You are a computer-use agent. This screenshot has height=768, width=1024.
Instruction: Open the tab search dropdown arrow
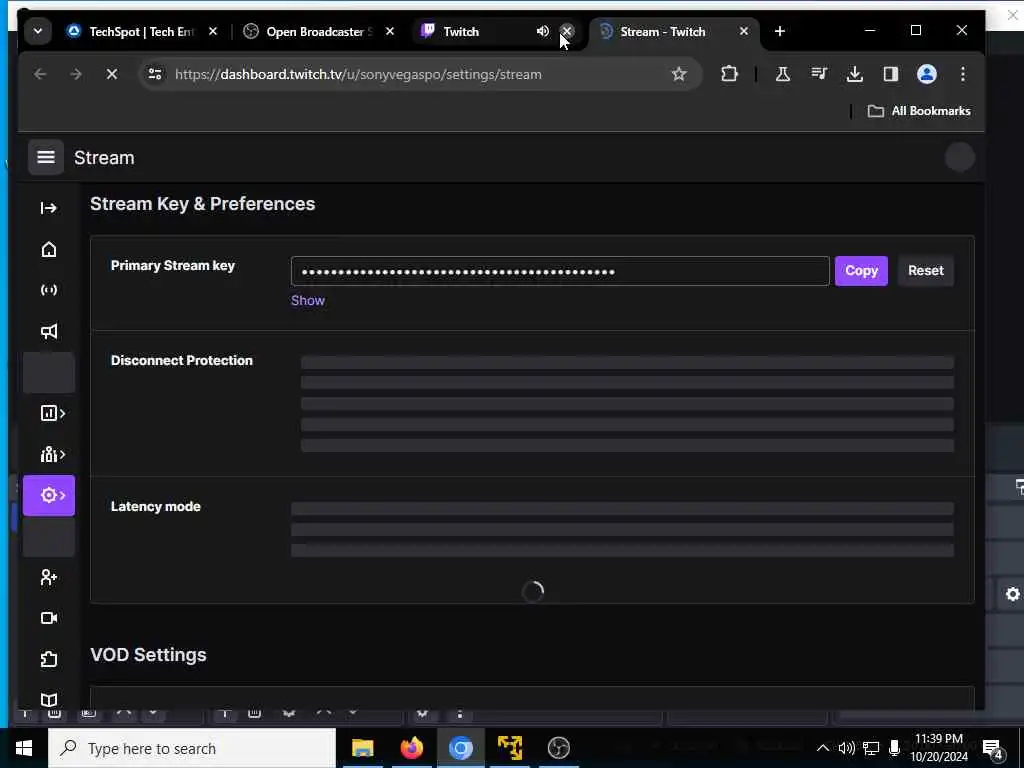pos(38,31)
